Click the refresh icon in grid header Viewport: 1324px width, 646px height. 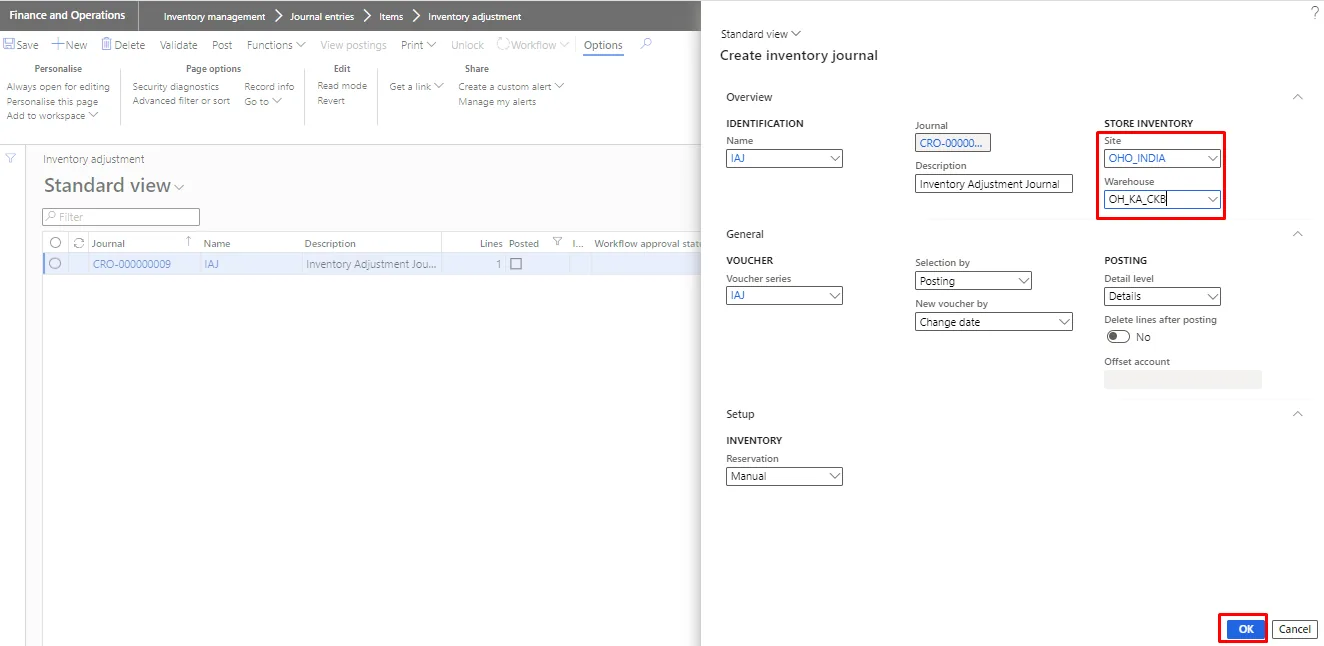pyautogui.click(x=79, y=243)
